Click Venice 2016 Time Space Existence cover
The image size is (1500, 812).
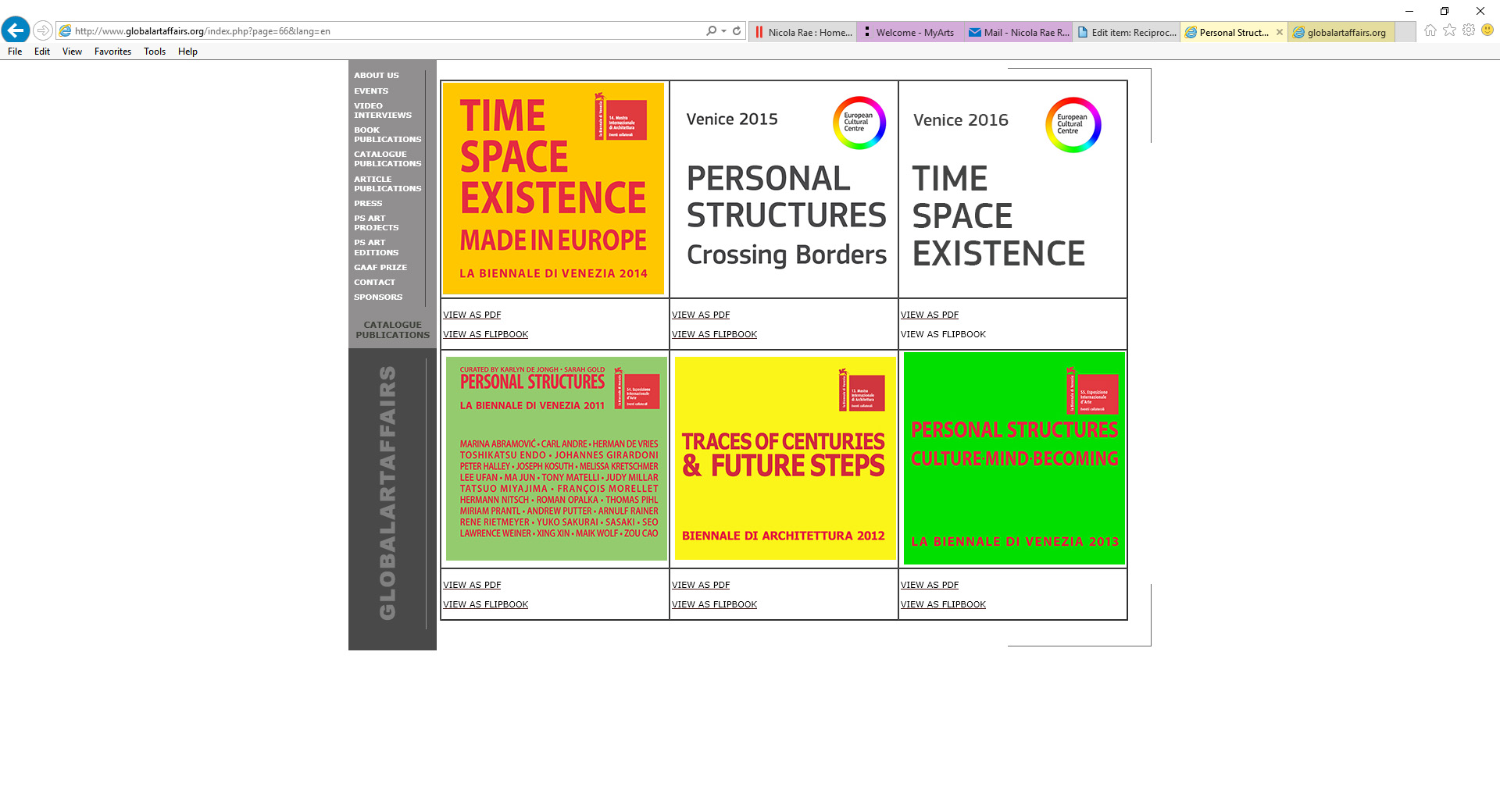(x=1012, y=188)
